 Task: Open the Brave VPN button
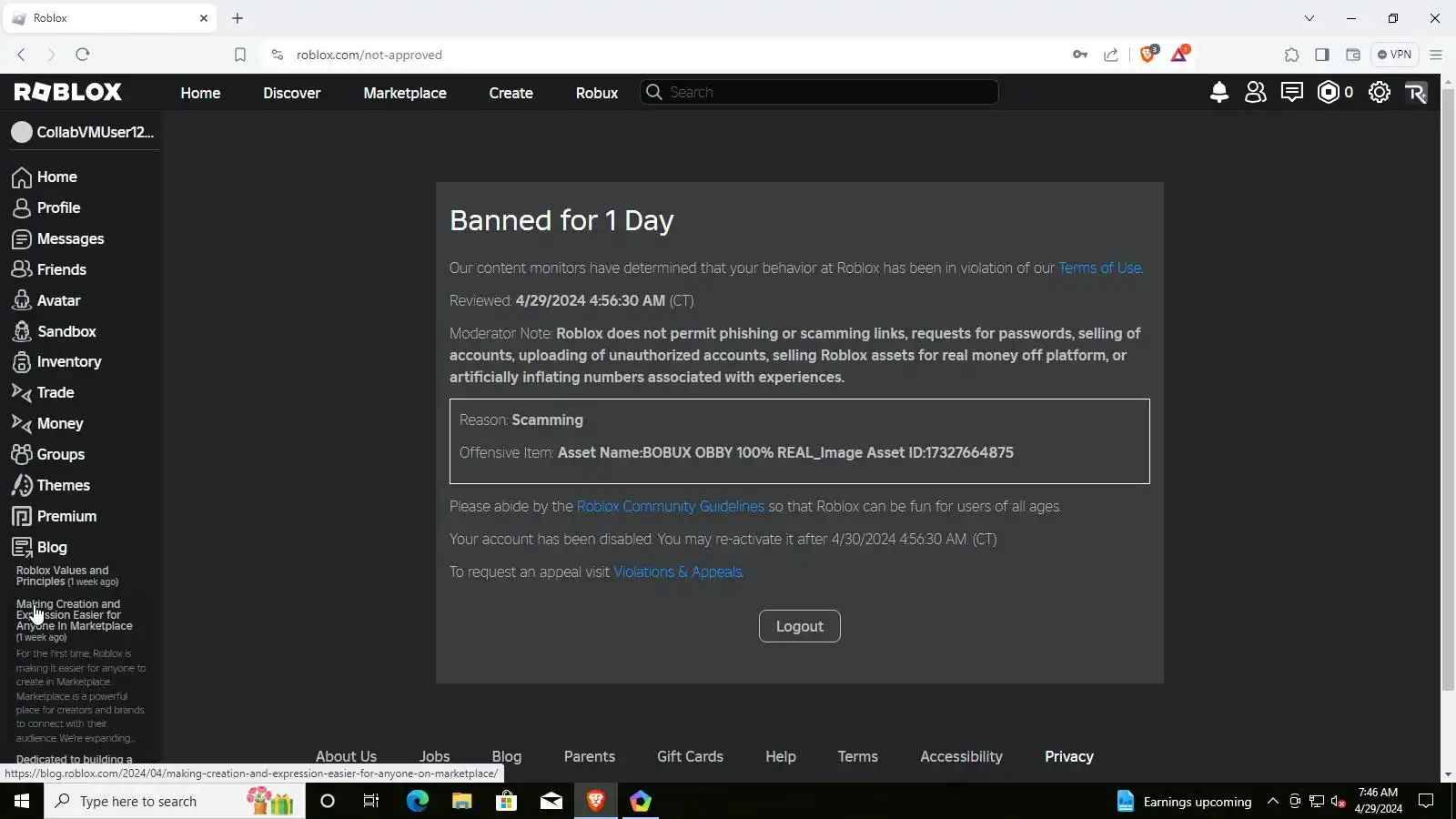1394,55
